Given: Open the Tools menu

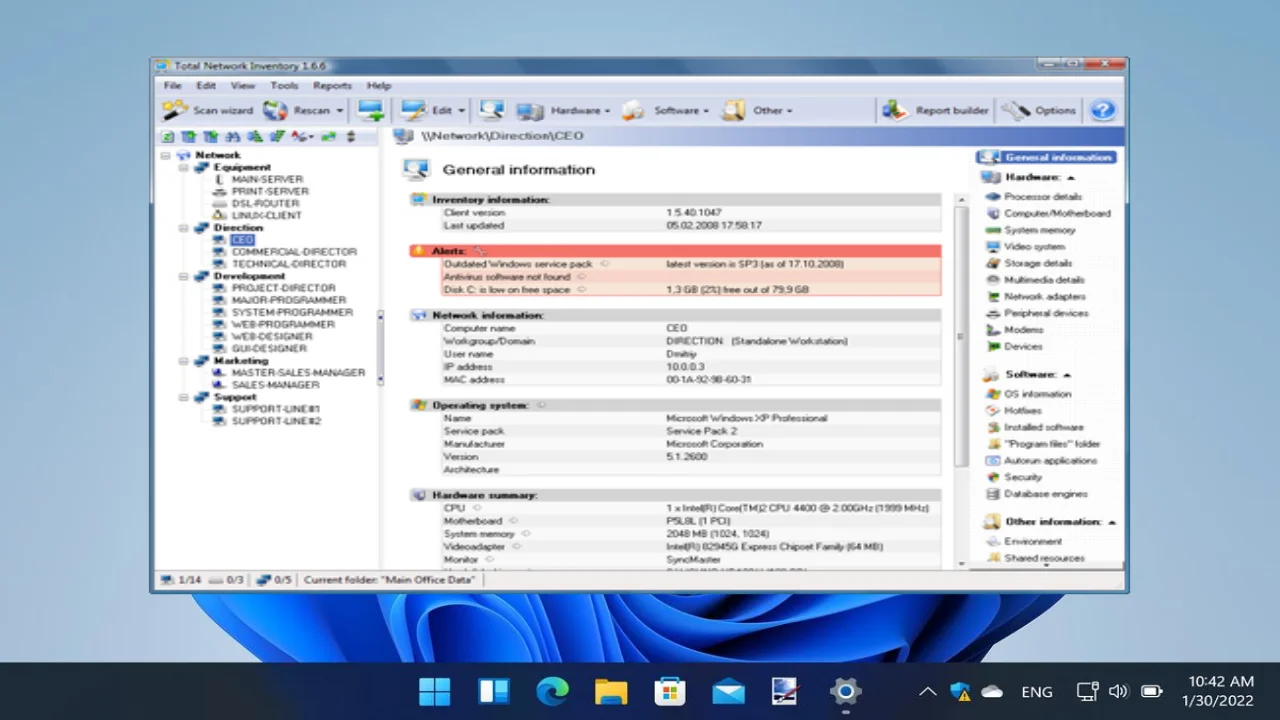Looking at the screenshot, I should pyautogui.click(x=285, y=86).
